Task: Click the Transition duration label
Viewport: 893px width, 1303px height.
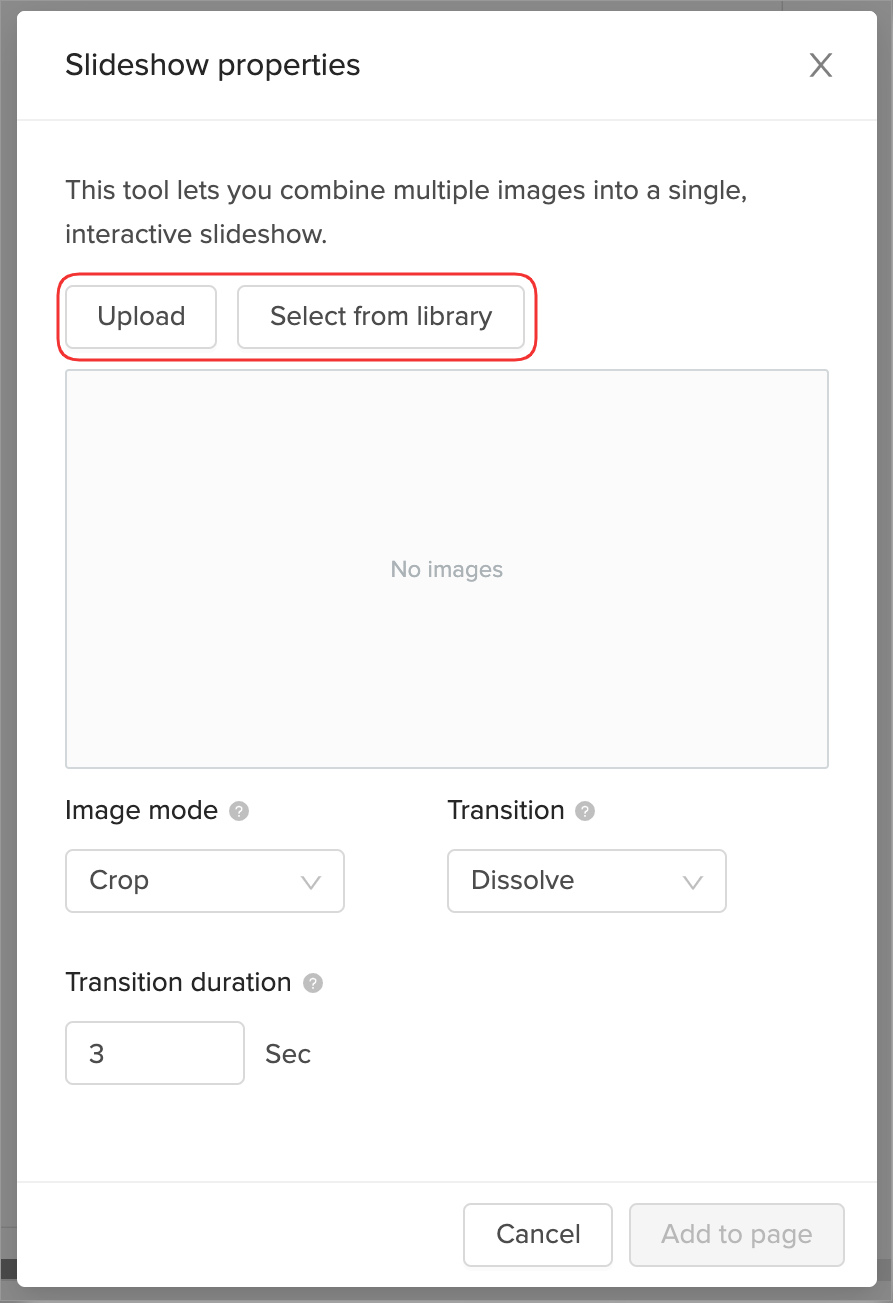Action: 178,982
